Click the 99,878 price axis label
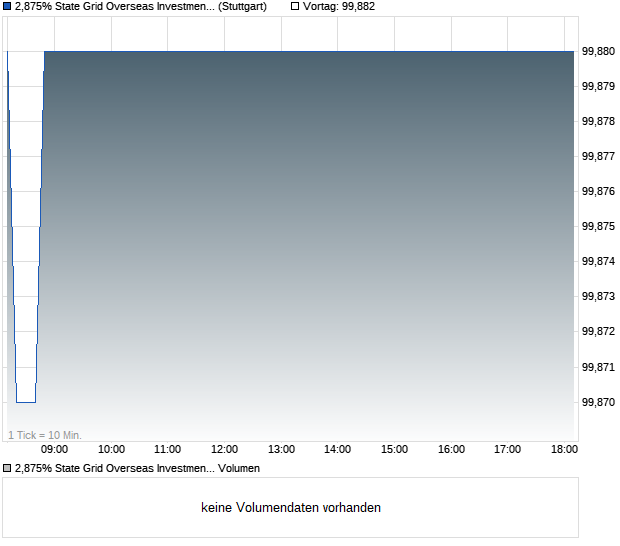Image resolution: width=620 pixels, height=546 pixels. (x=598, y=121)
